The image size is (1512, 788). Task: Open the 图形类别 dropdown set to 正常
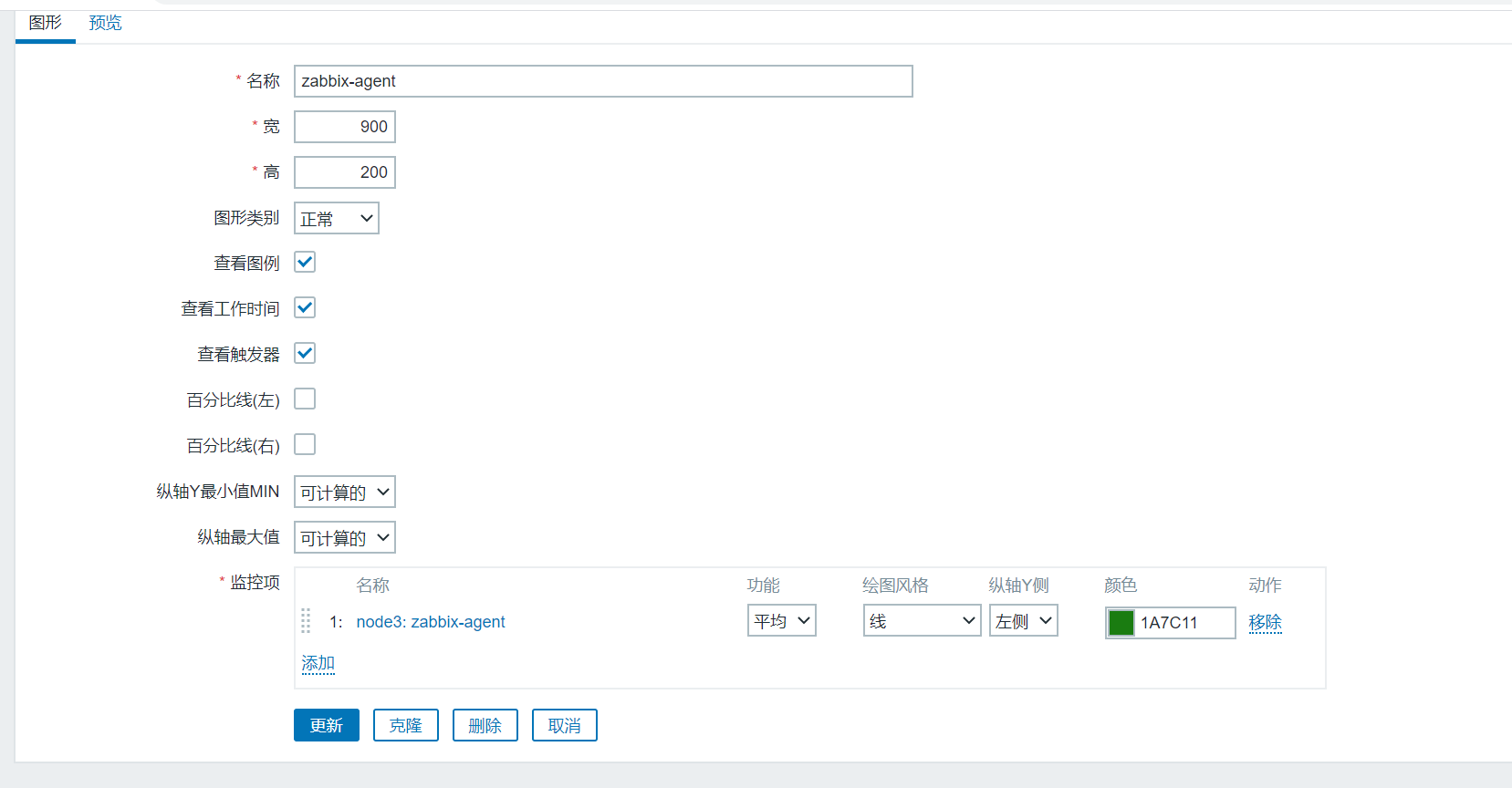point(336,218)
